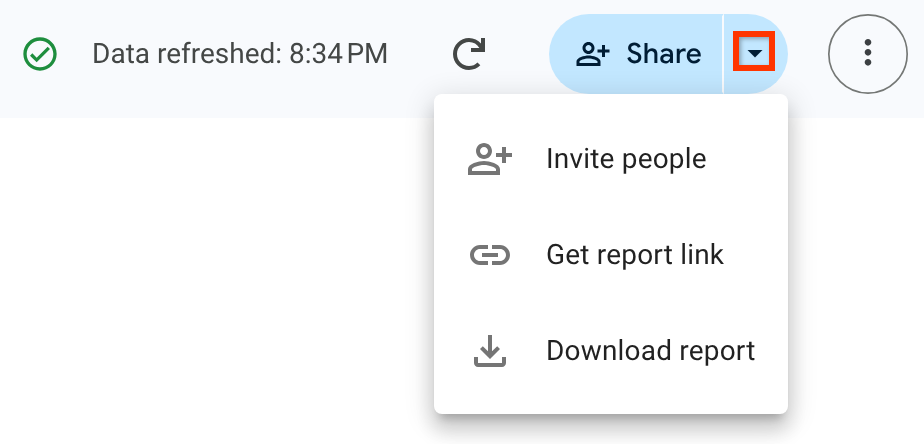Select Download report menu entry
This screenshot has height=444, width=924.
point(610,351)
